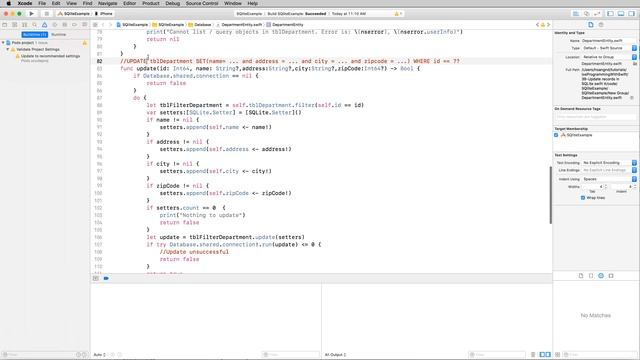Open the Symbol navigator tab
The image size is (640, 360).
[x=24, y=25]
